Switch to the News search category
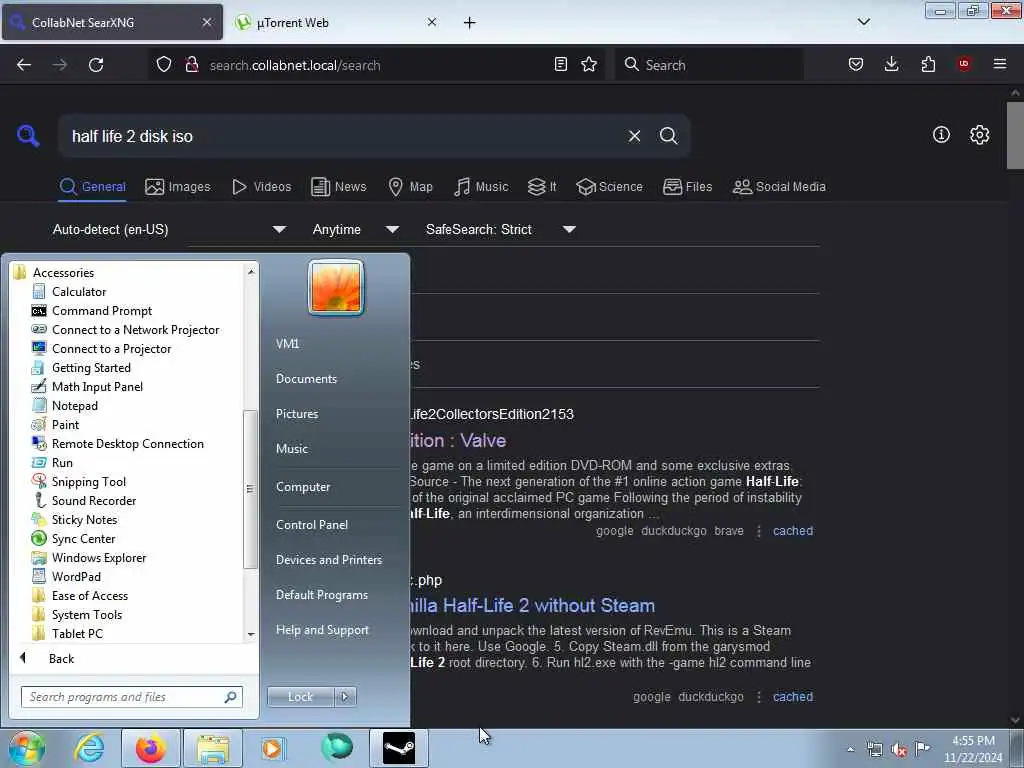 (338, 187)
